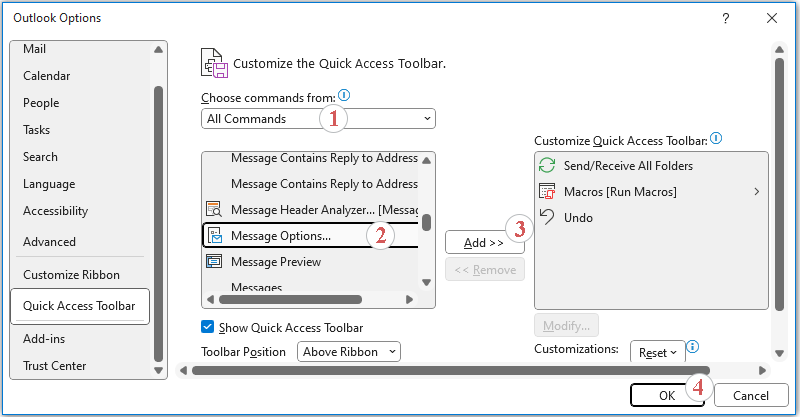The height and width of the screenshot is (417, 800).
Task: Click commands list scroll left arrow
Action: [x=210, y=300]
